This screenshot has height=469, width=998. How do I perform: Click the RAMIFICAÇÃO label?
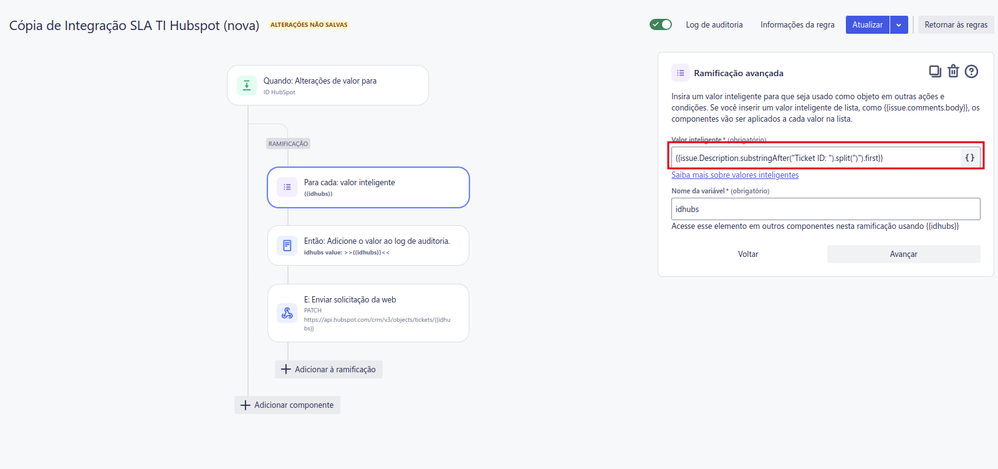[x=288, y=144]
